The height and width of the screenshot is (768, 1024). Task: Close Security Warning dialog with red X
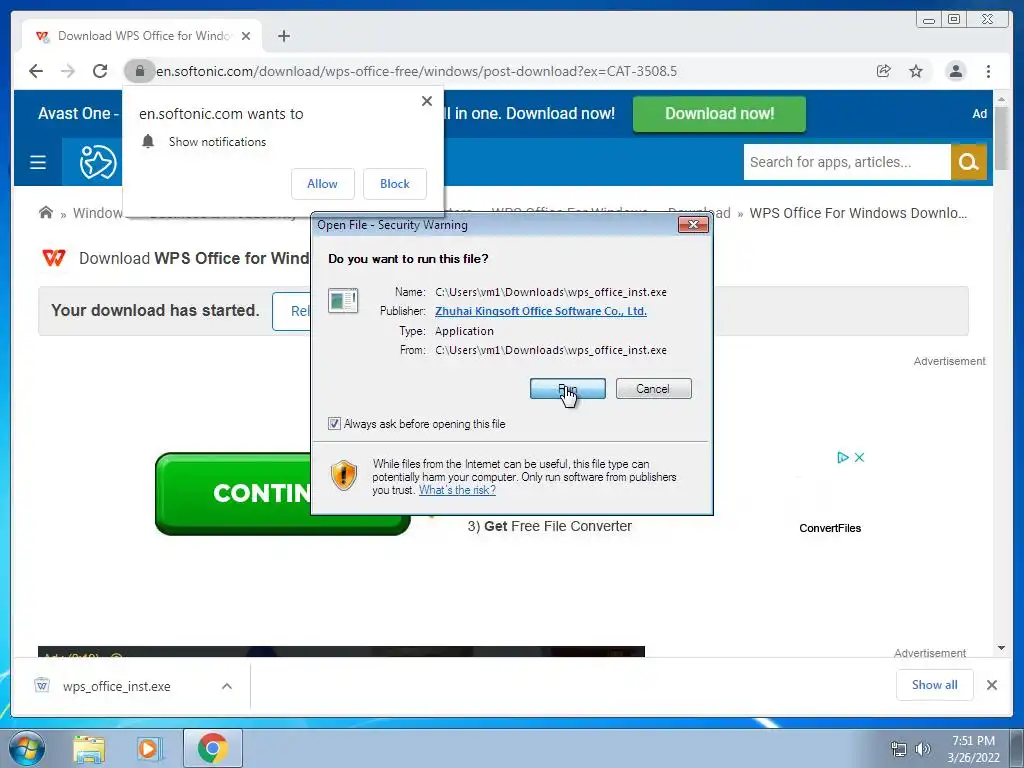(693, 225)
